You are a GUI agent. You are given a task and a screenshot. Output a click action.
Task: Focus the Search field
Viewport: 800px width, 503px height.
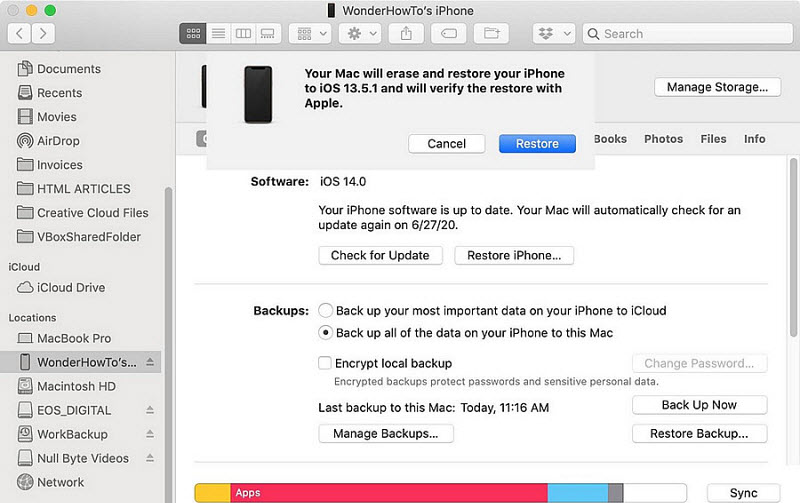688,34
